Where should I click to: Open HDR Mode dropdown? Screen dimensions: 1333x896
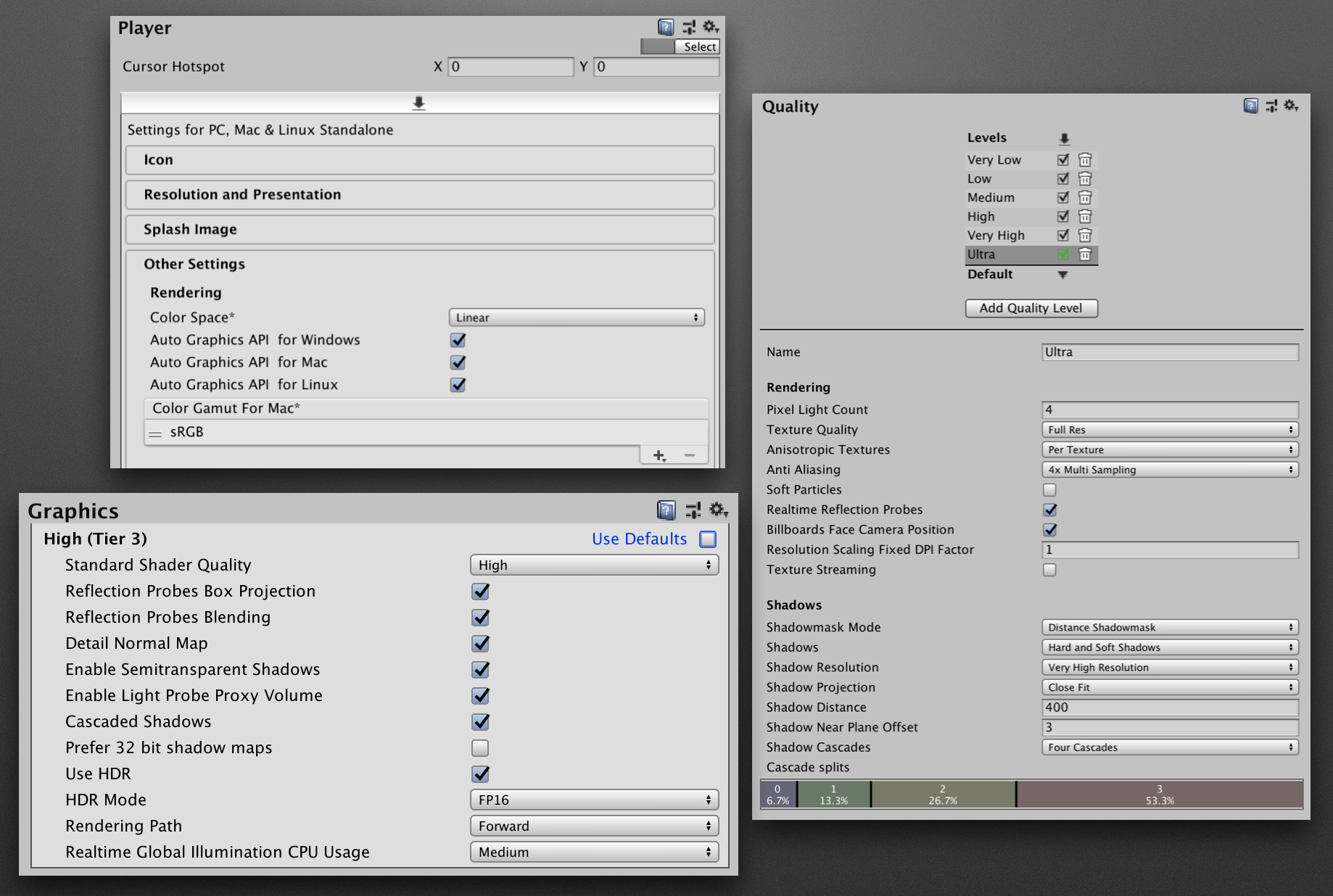click(595, 800)
